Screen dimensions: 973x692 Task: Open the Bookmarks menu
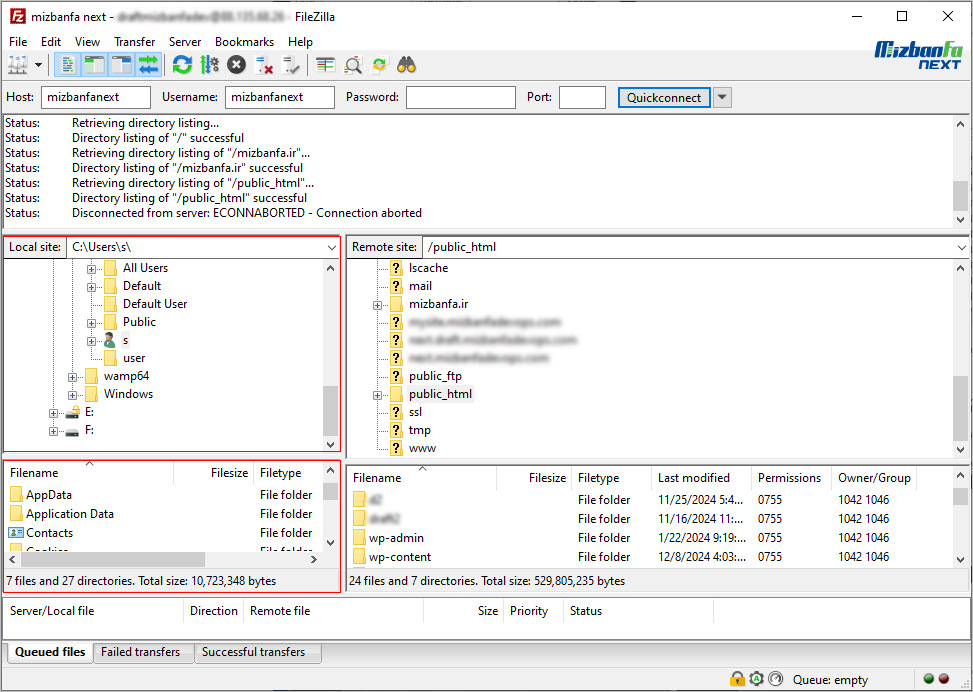click(244, 42)
